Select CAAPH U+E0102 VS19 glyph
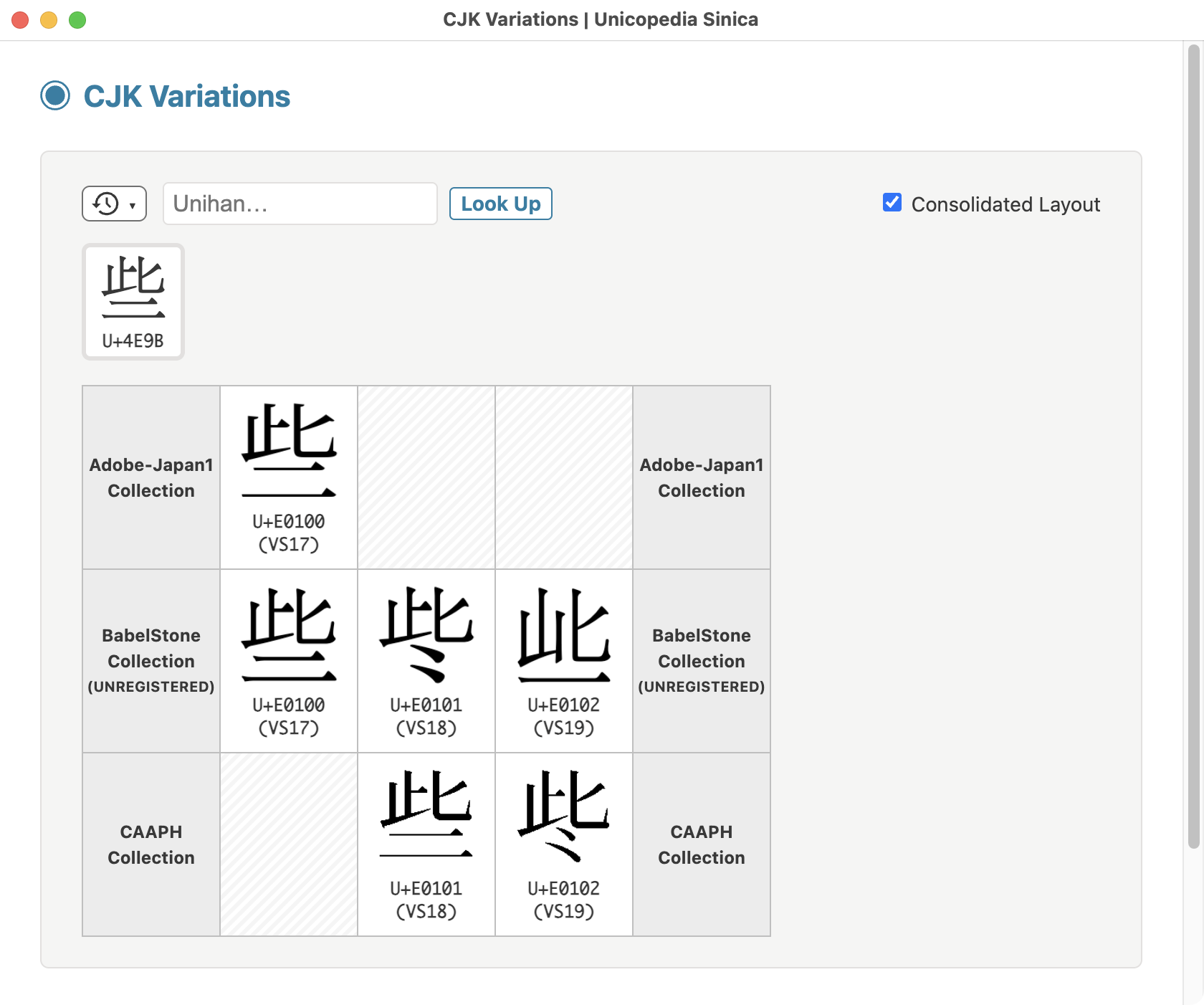1204x1005 pixels. point(564,844)
